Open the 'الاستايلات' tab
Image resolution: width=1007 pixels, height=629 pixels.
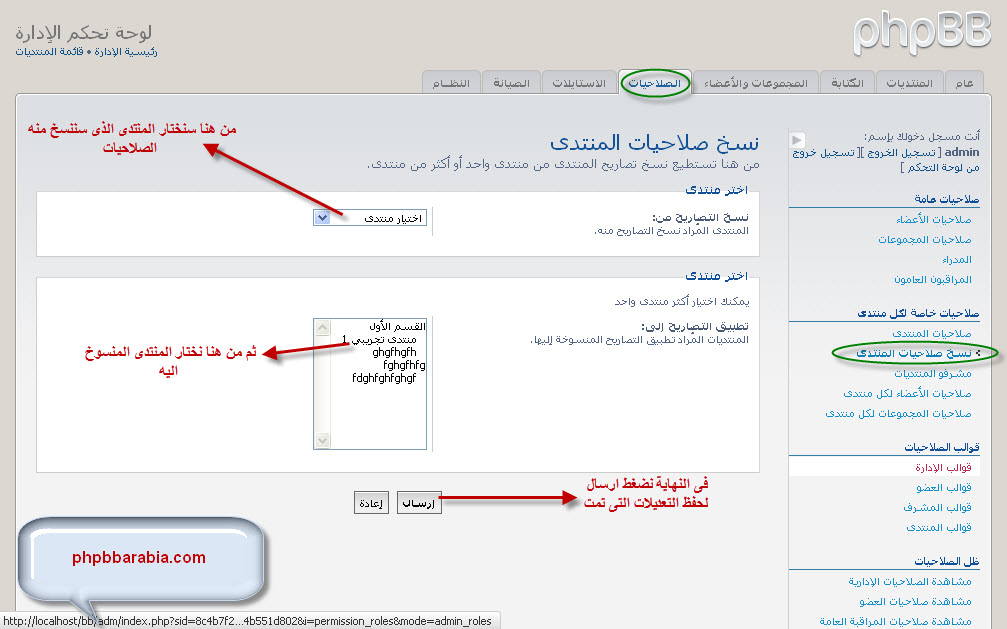(x=579, y=83)
